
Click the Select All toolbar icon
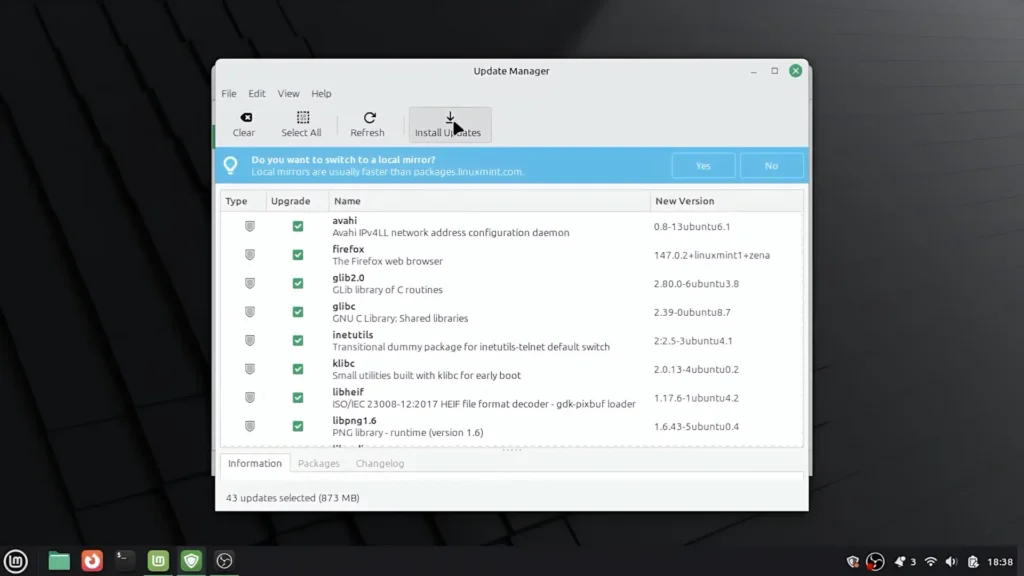click(x=303, y=118)
